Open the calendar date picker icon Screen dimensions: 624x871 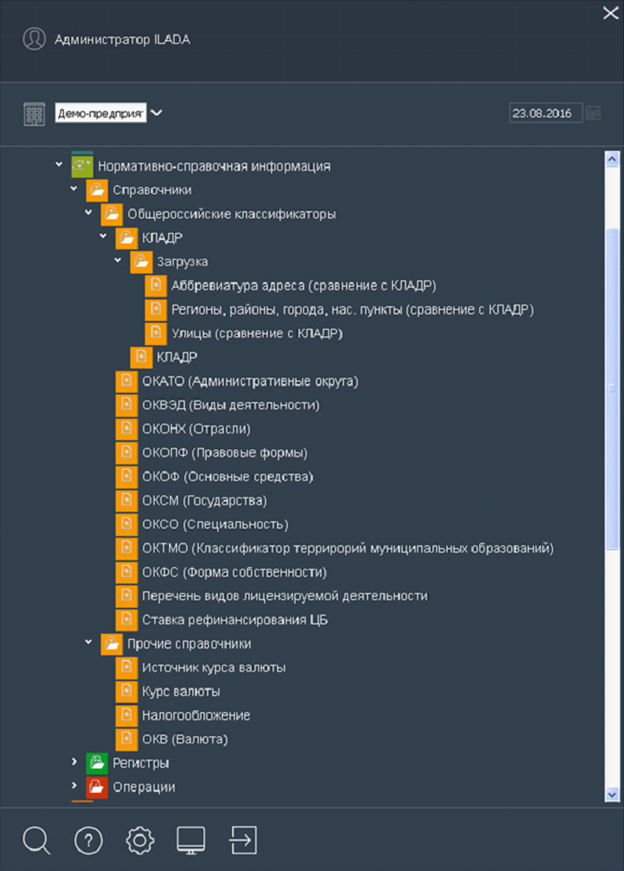click(593, 113)
